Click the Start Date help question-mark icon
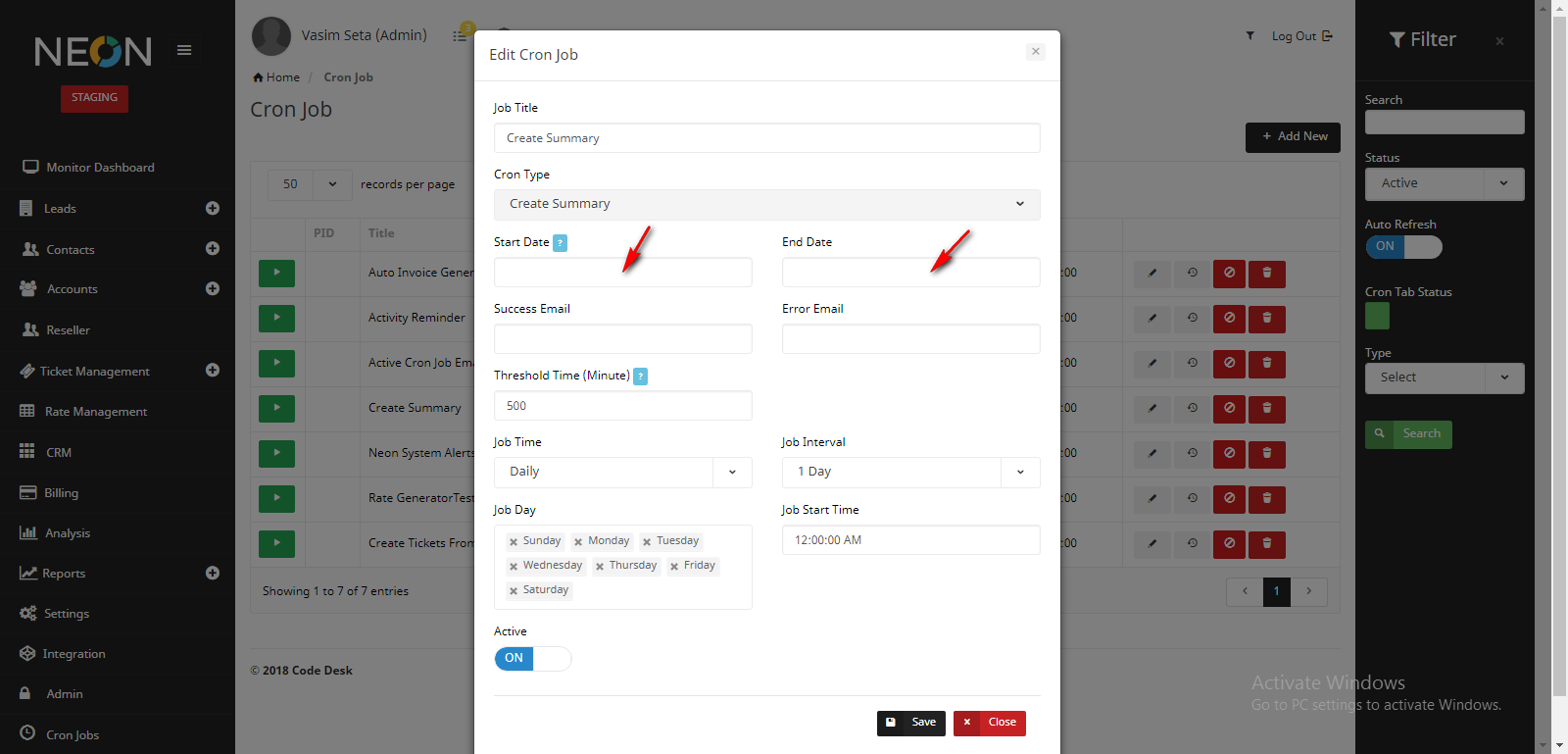 tap(560, 243)
